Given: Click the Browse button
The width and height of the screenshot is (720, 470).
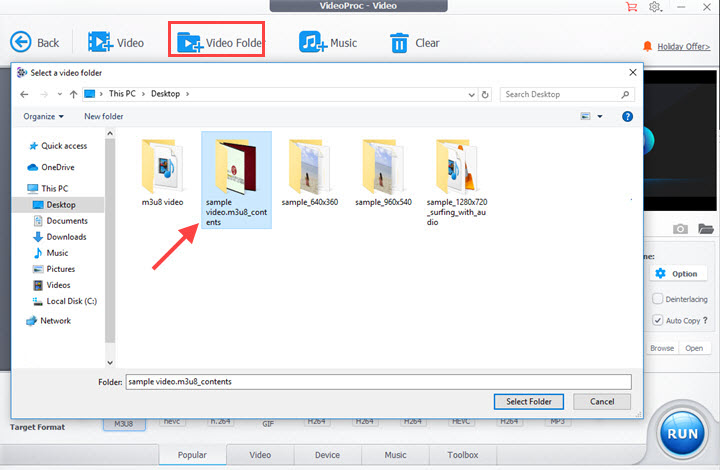Looking at the screenshot, I should click(x=662, y=348).
